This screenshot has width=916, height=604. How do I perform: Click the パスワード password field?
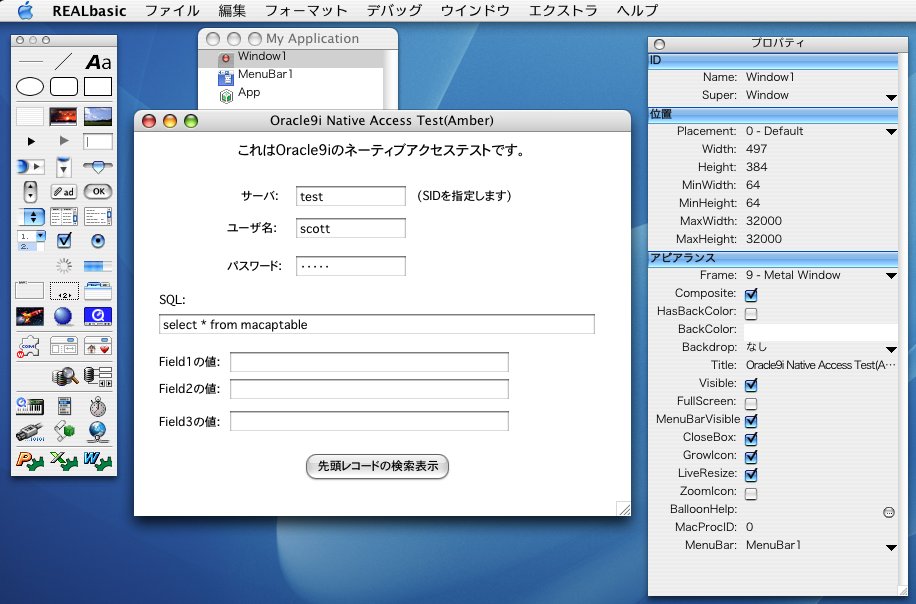pyautogui.click(x=351, y=266)
